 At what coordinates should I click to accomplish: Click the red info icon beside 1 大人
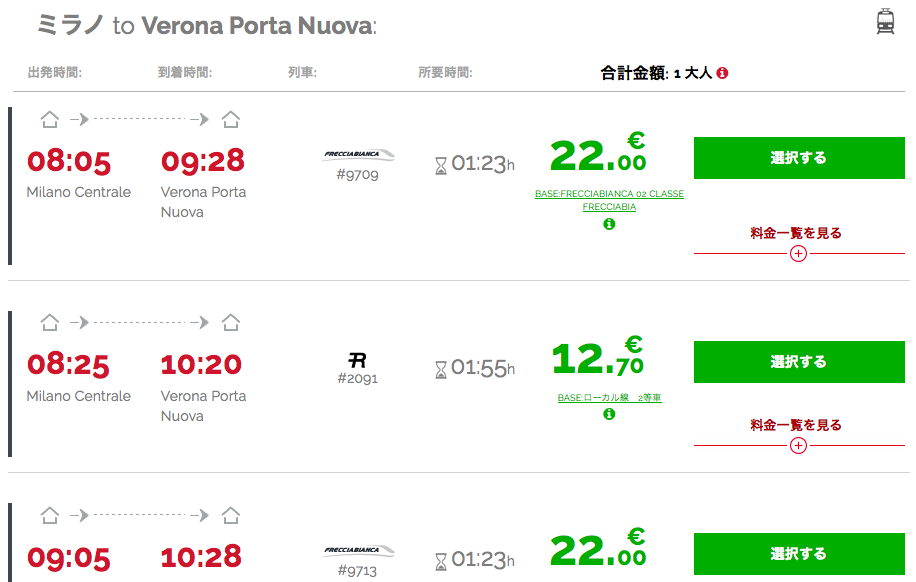pyautogui.click(x=722, y=73)
